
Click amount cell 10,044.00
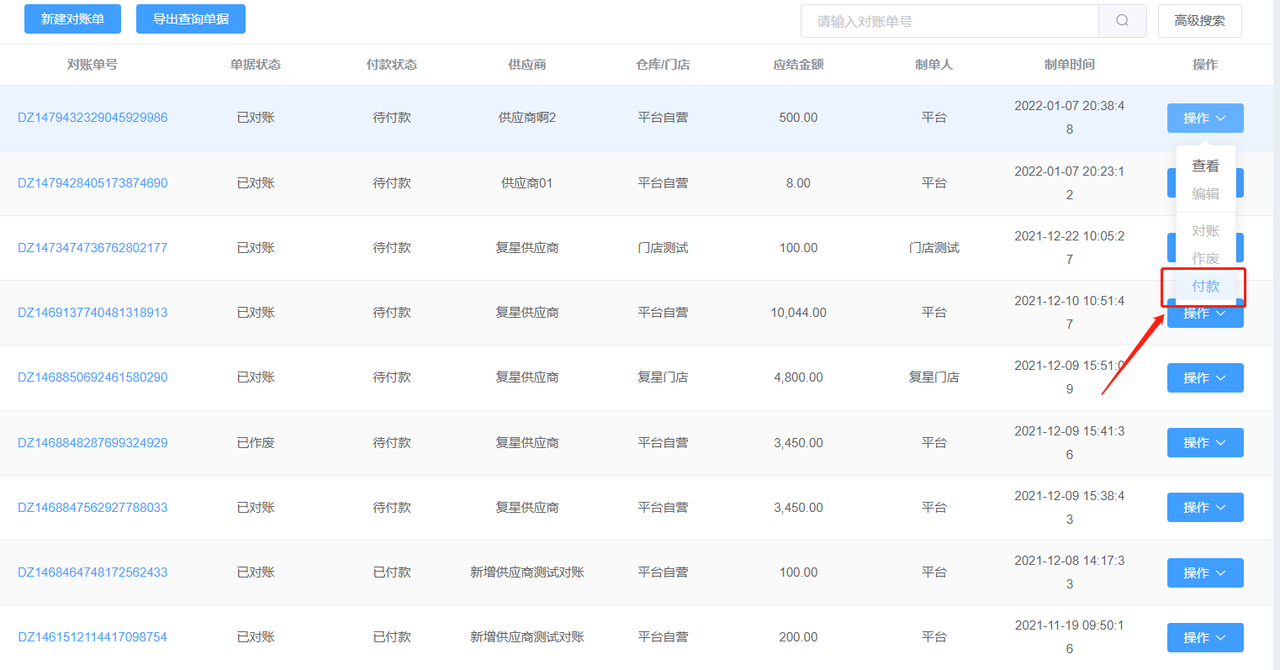[x=798, y=313]
